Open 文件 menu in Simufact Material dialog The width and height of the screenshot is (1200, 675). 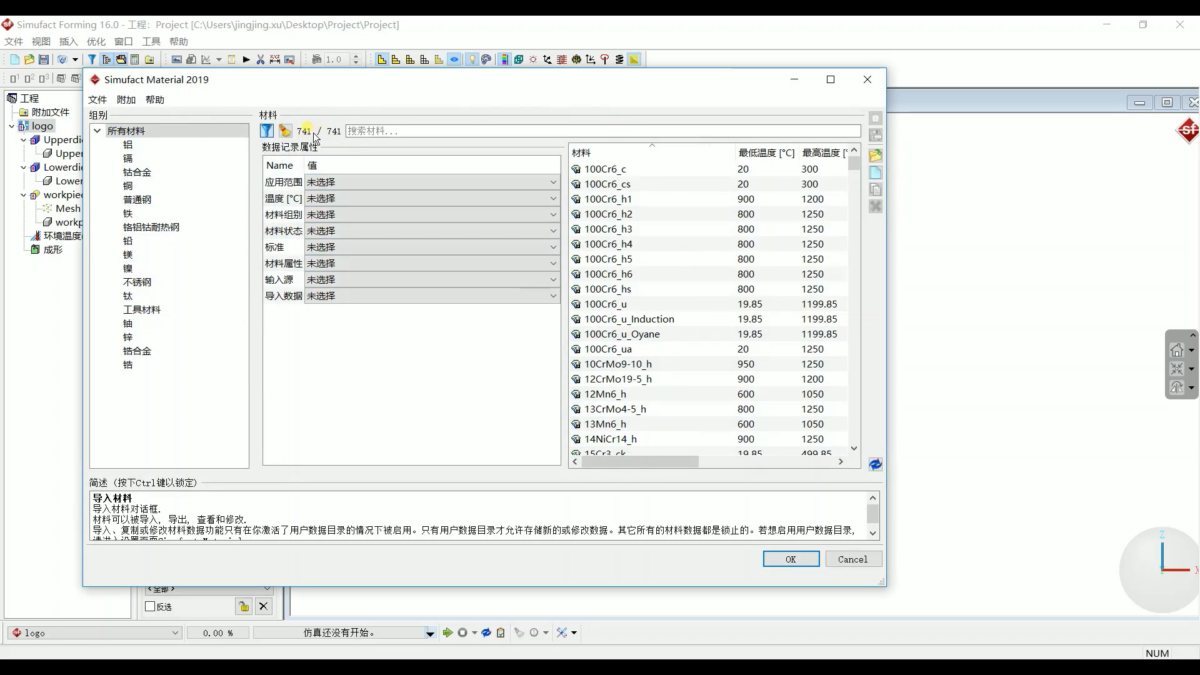97,100
